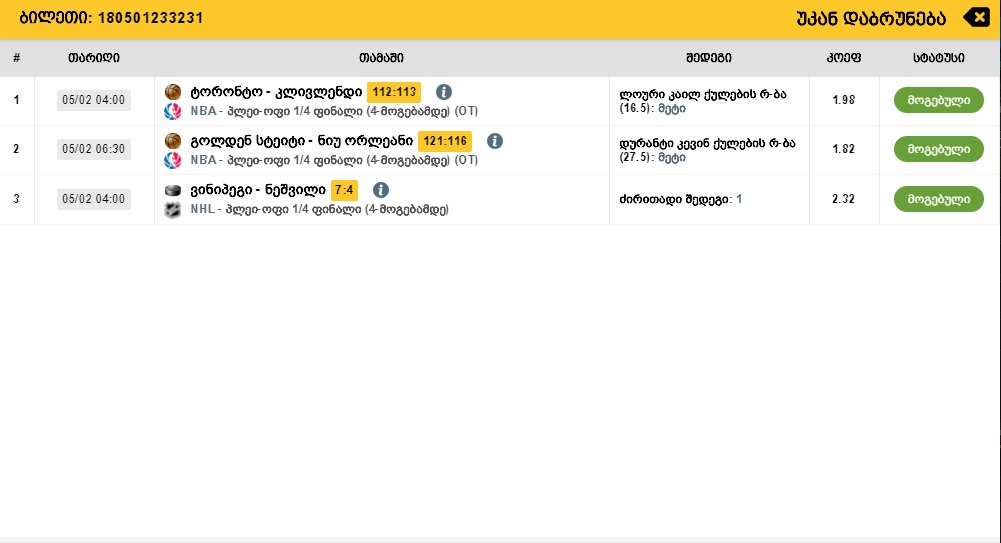Screen dimensions: 1001x543
Task: Click the # column header
Action: (x=17, y=58)
